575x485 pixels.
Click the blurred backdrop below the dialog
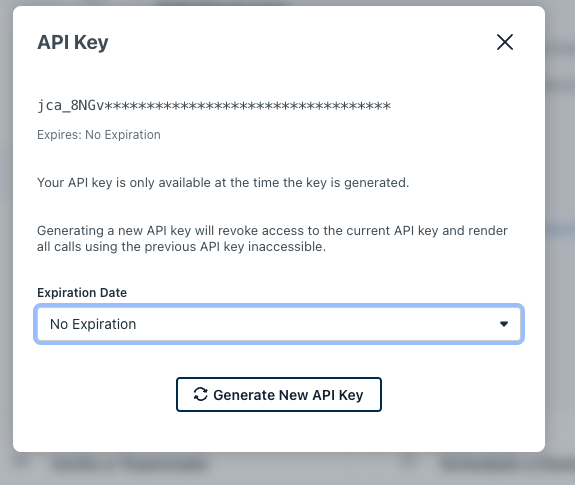point(279,469)
